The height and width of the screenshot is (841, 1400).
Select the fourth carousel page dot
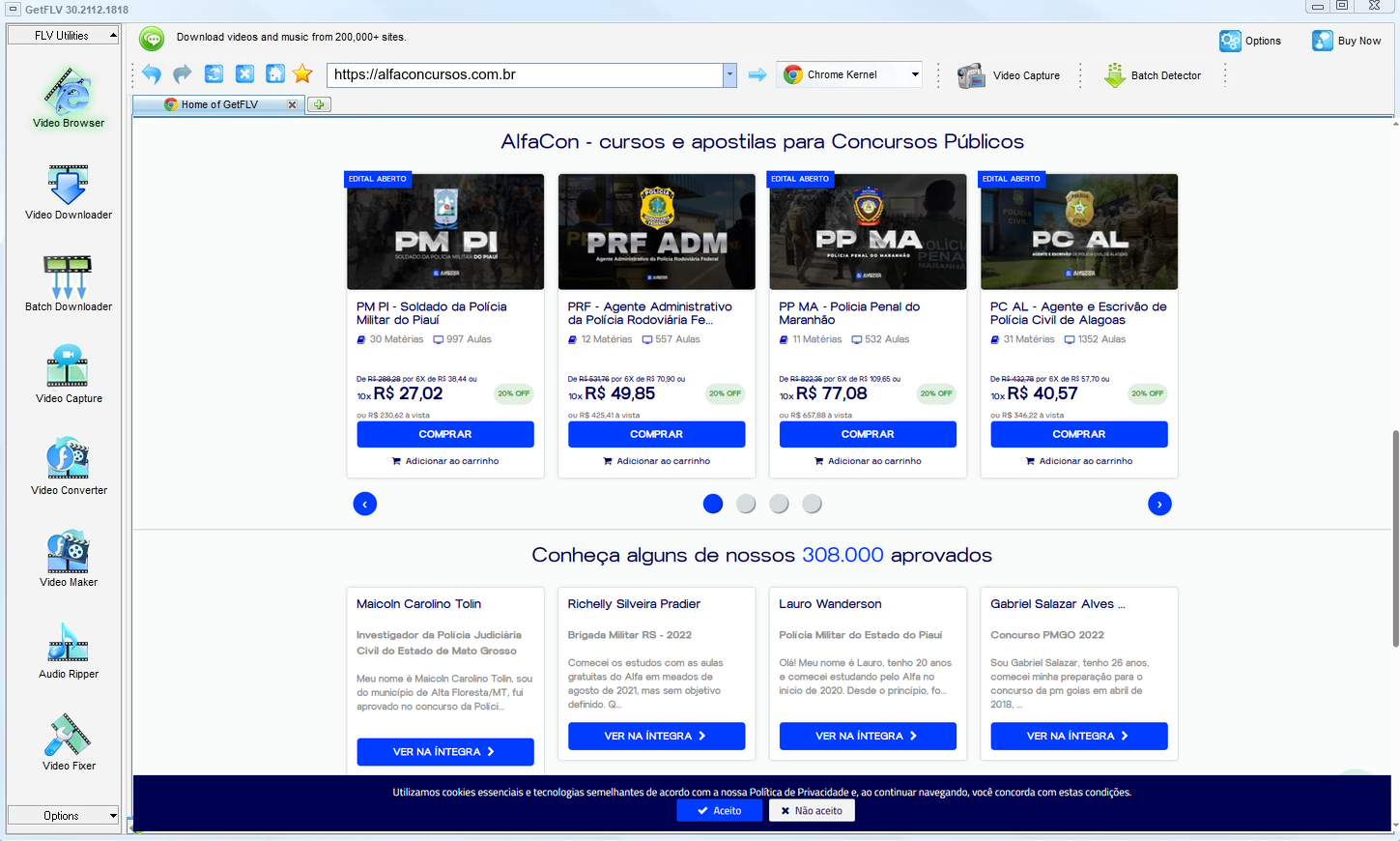point(813,504)
